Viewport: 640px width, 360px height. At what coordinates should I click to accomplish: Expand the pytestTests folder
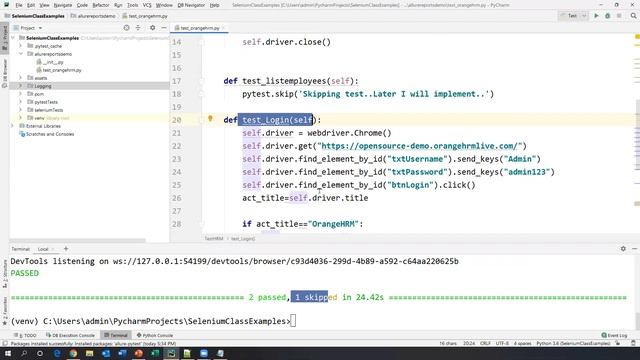tap(20, 102)
